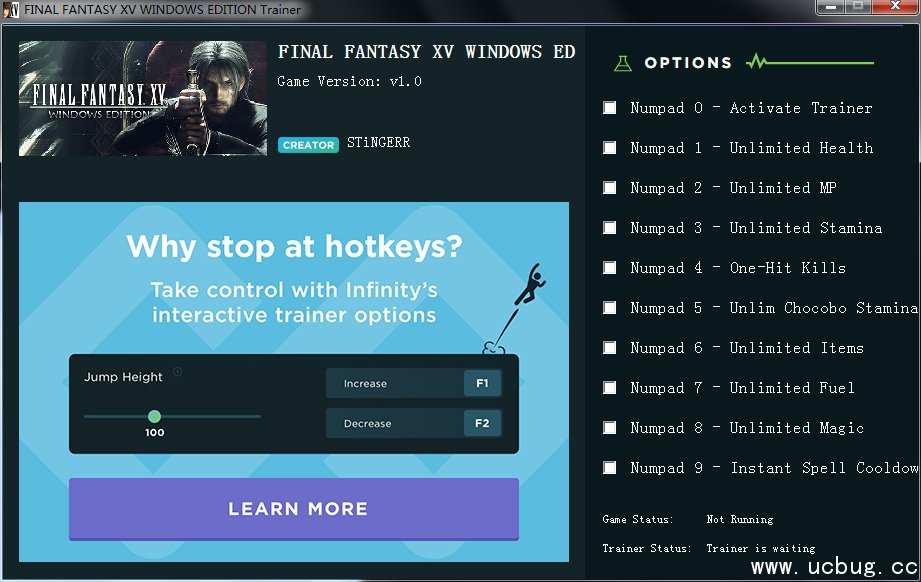Screen dimensions: 921x582
Task: Toggle Unlimited Stamina checkbox
Action: tap(610, 227)
